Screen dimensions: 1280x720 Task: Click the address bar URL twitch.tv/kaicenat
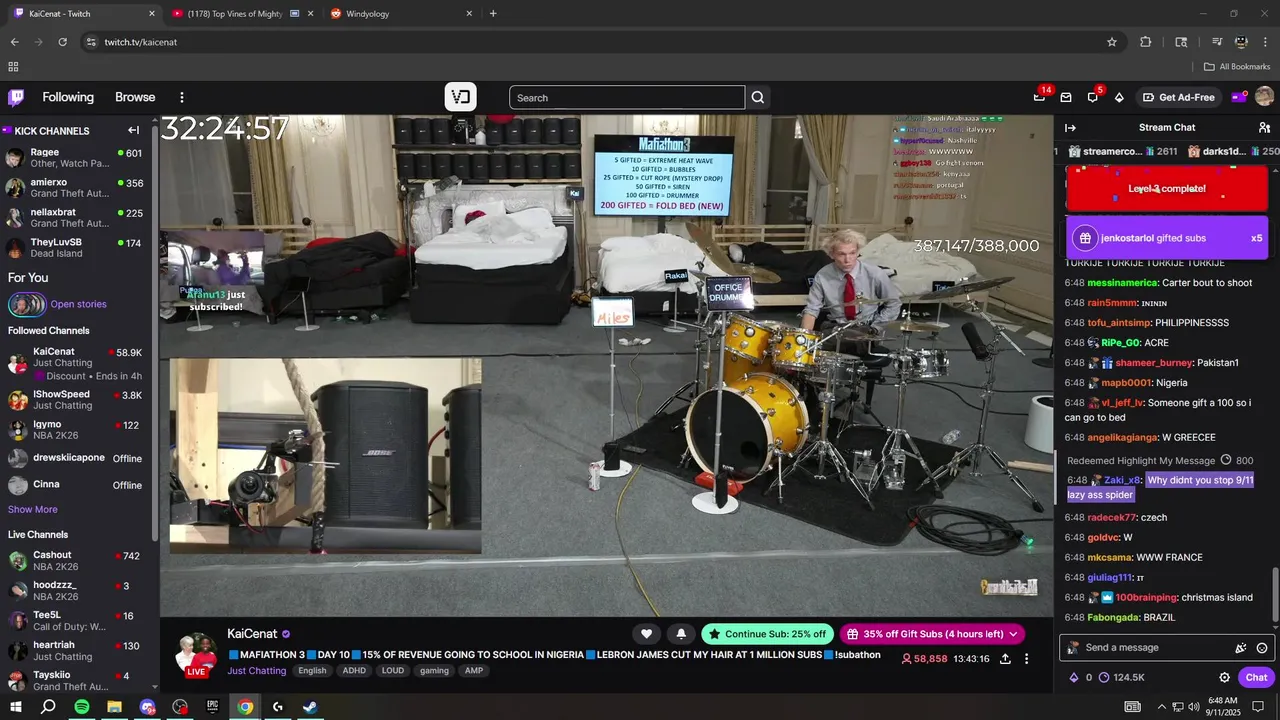click(x=141, y=42)
